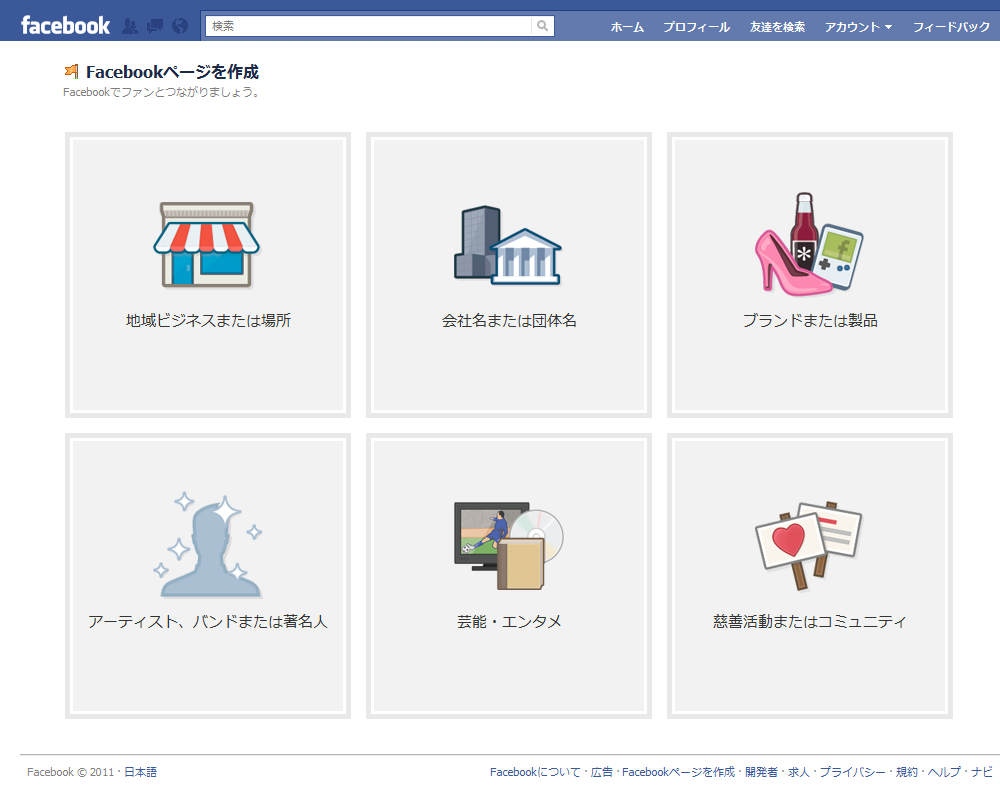The width and height of the screenshot is (1000, 800).
Task: Select 地域ビジネスまたは場所 label
Action: (208, 320)
